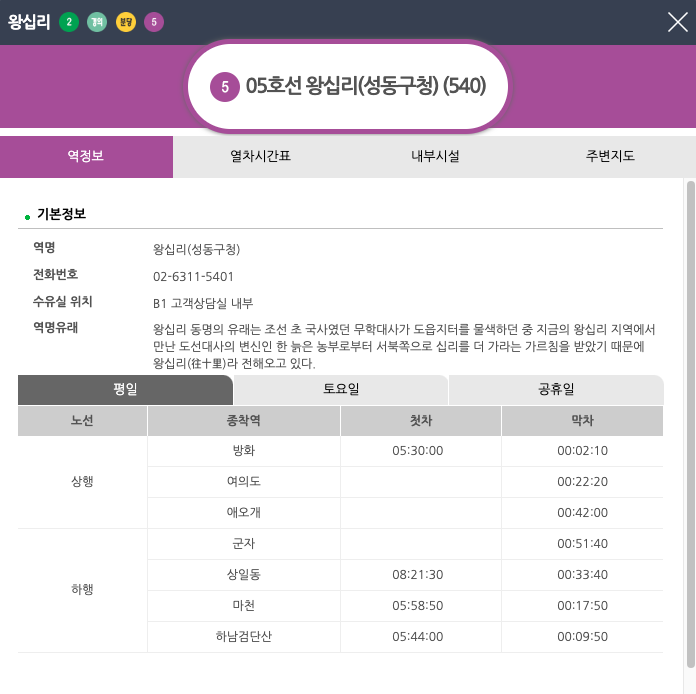Select the Gyeongui line icon in header

tap(97, 22)
